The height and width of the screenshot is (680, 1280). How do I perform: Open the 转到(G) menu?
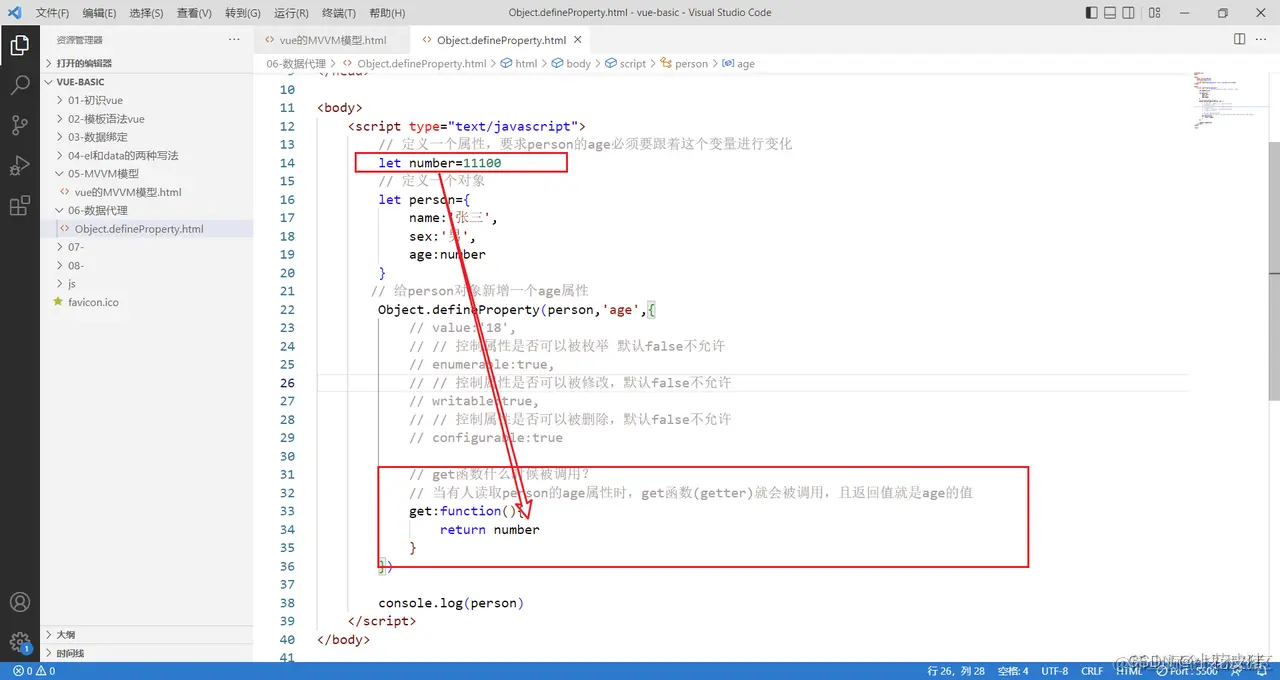point(243,13)
